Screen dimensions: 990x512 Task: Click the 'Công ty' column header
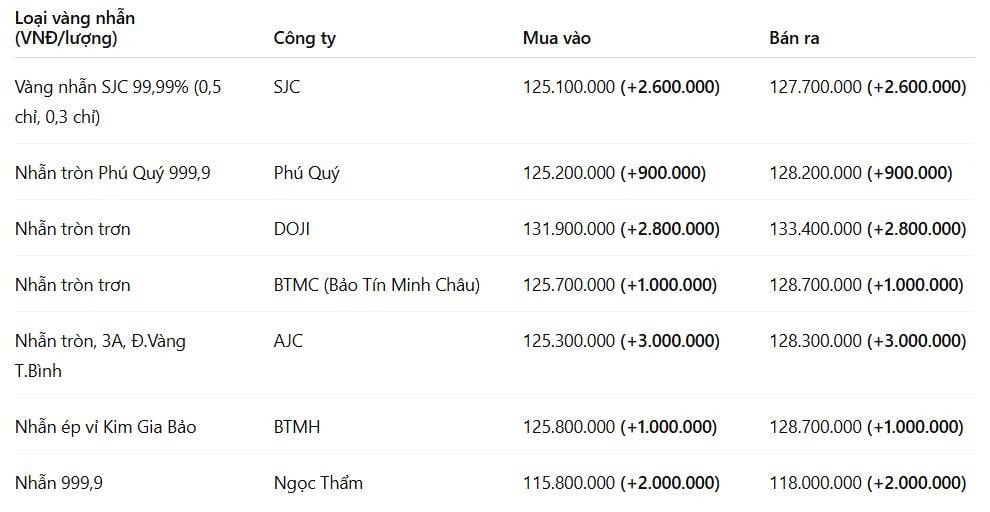click(x=304, y=39)
